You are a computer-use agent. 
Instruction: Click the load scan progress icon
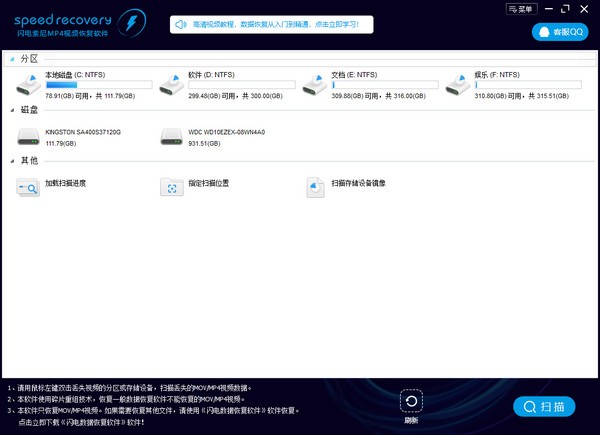pyautogui.click(x=28, y=187)
